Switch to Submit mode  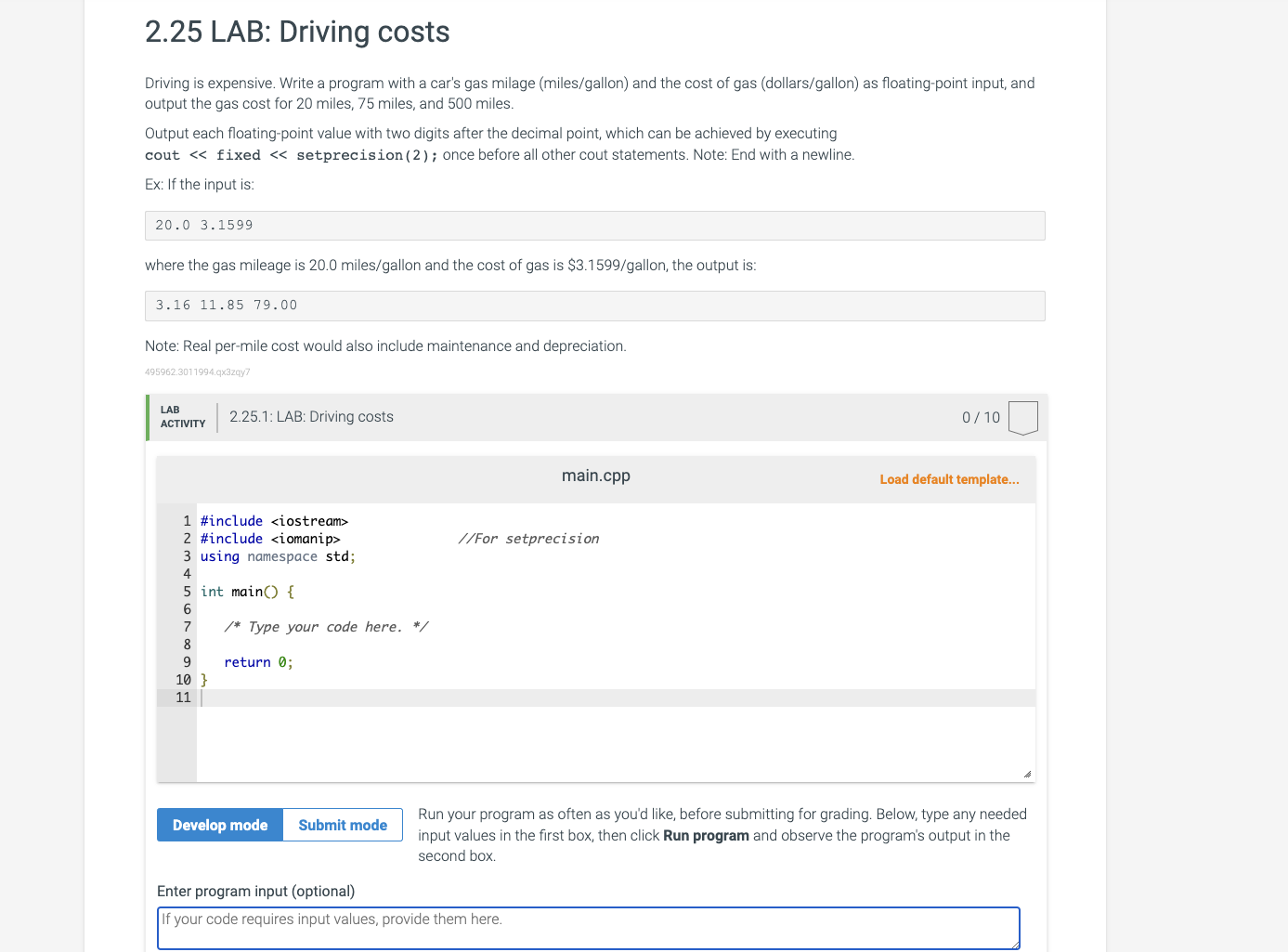pyautogui.click(x=342, y=825)
